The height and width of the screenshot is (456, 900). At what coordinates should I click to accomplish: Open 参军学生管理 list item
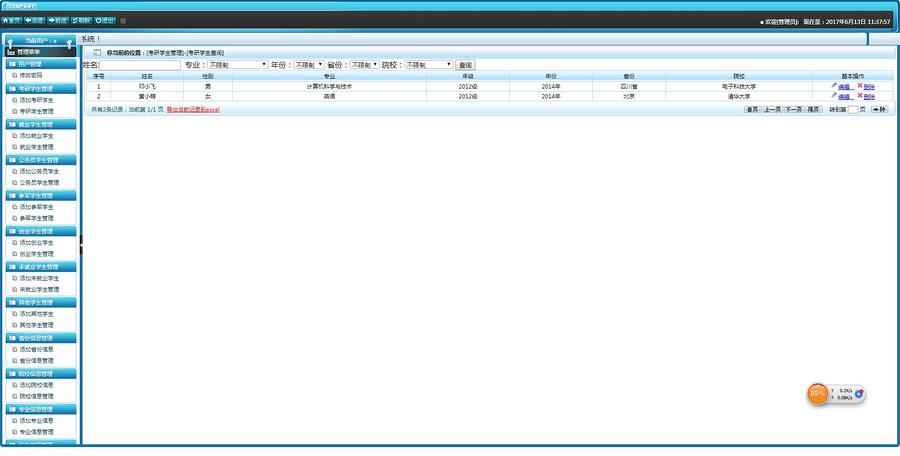click(36, 218)
